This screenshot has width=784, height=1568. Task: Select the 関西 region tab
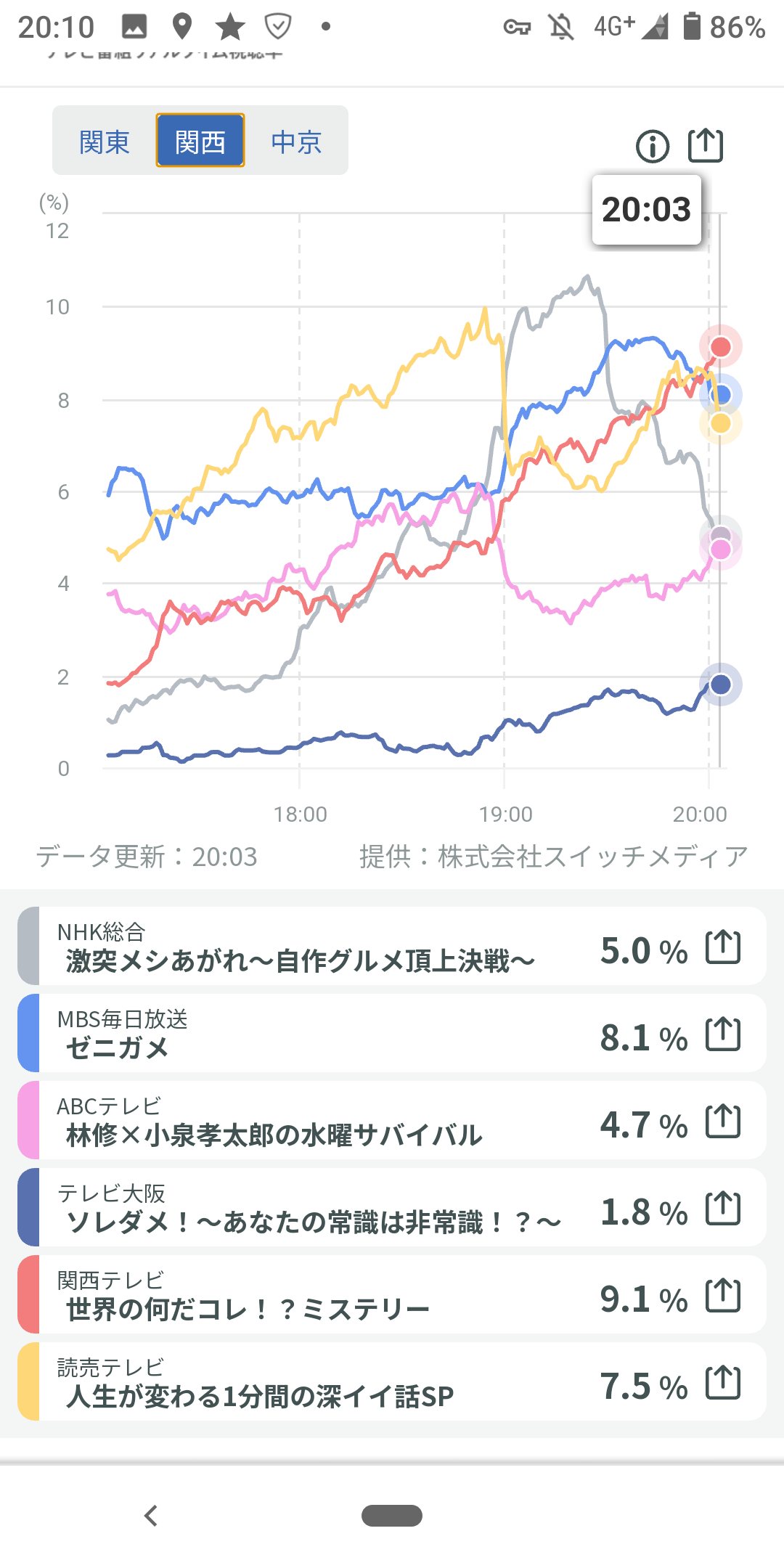tap(200, 142)
